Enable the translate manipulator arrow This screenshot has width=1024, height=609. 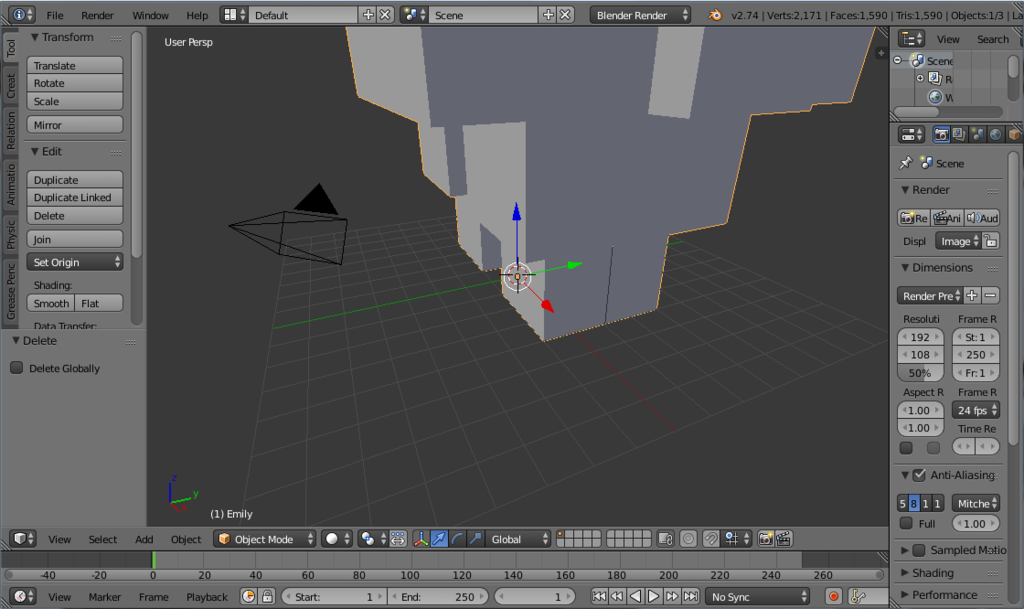(439, 539)
